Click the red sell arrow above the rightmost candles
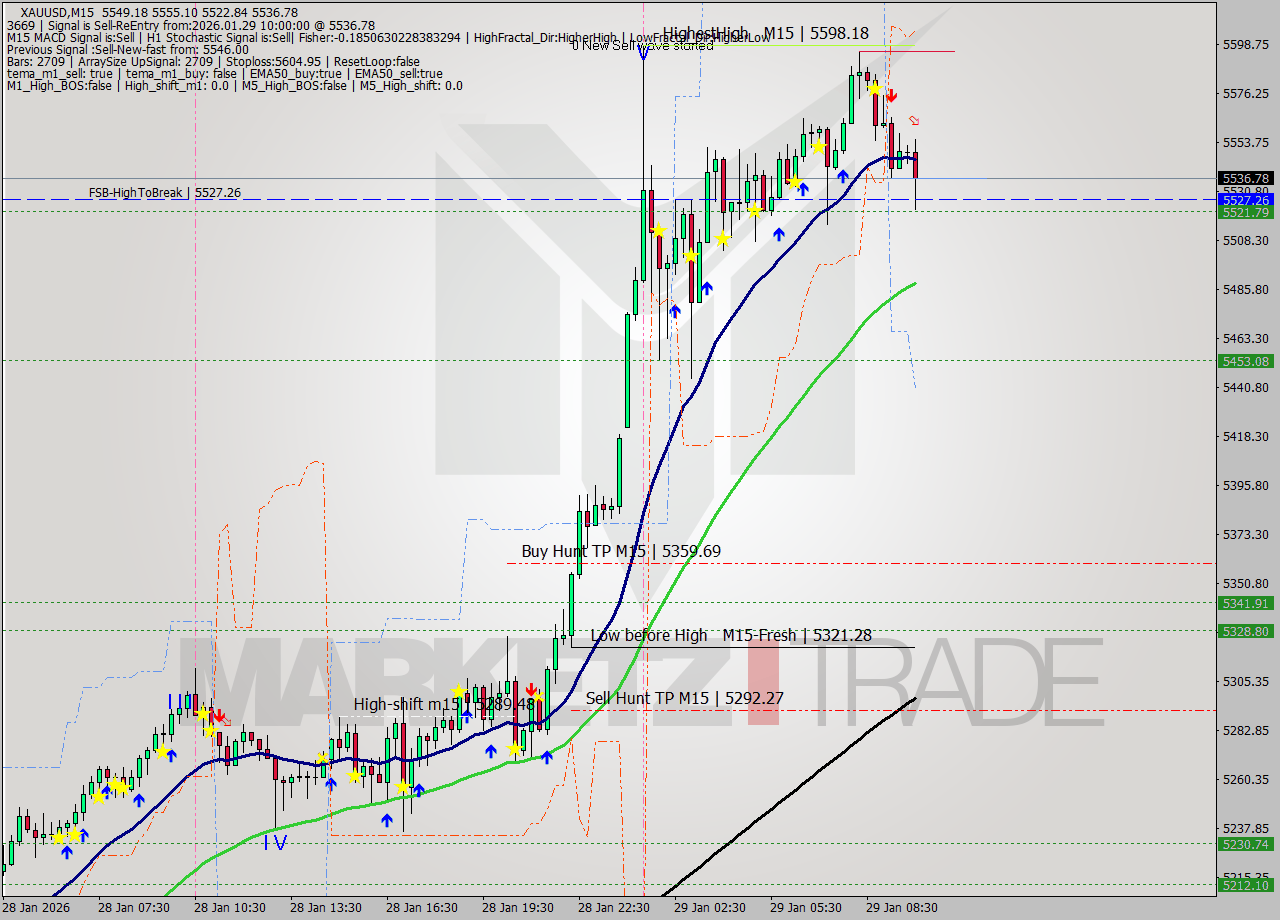1280x920 pixels. [893, 95]
